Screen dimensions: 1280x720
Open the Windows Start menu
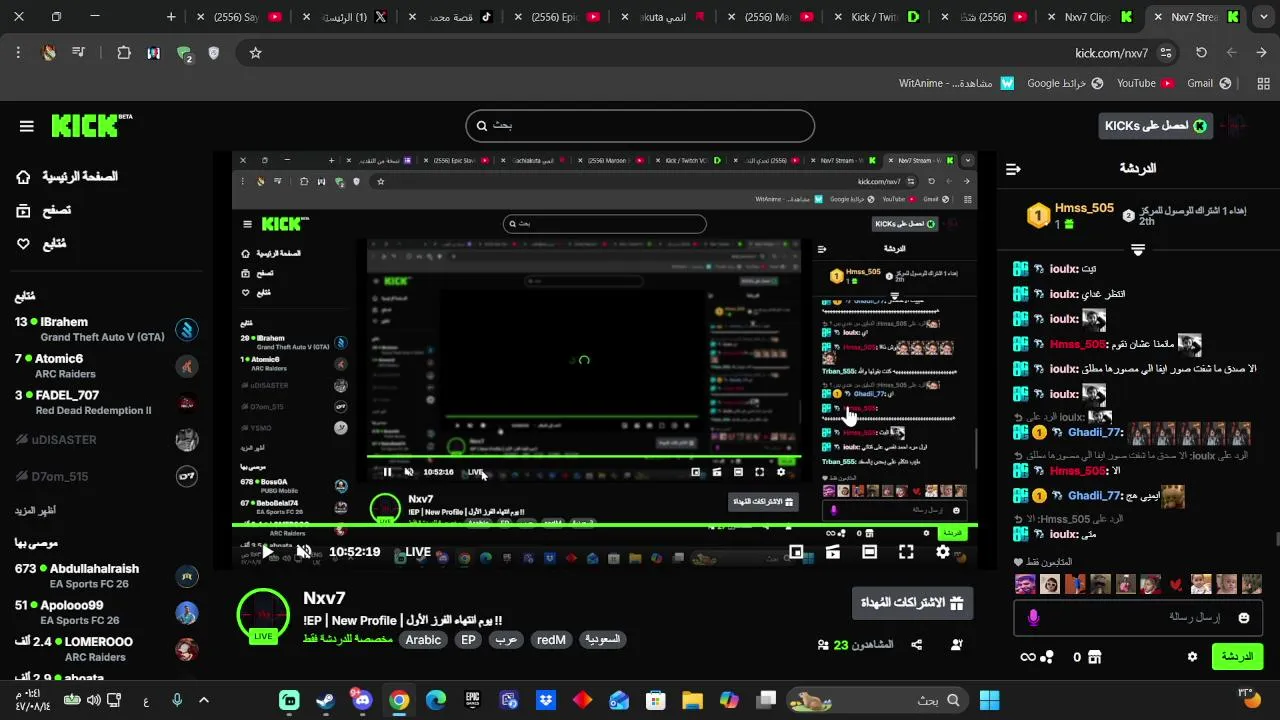click(x=989, y=700)
